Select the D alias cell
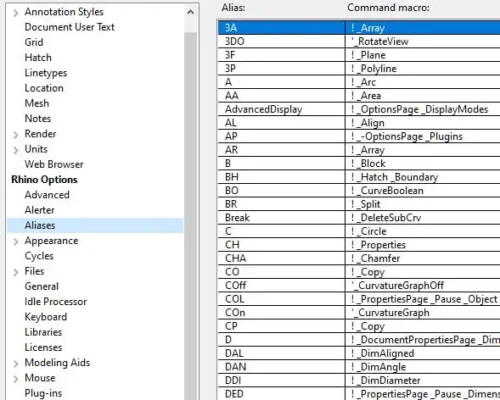The height and width of the screenshot is (400, 500). (282, 340)
